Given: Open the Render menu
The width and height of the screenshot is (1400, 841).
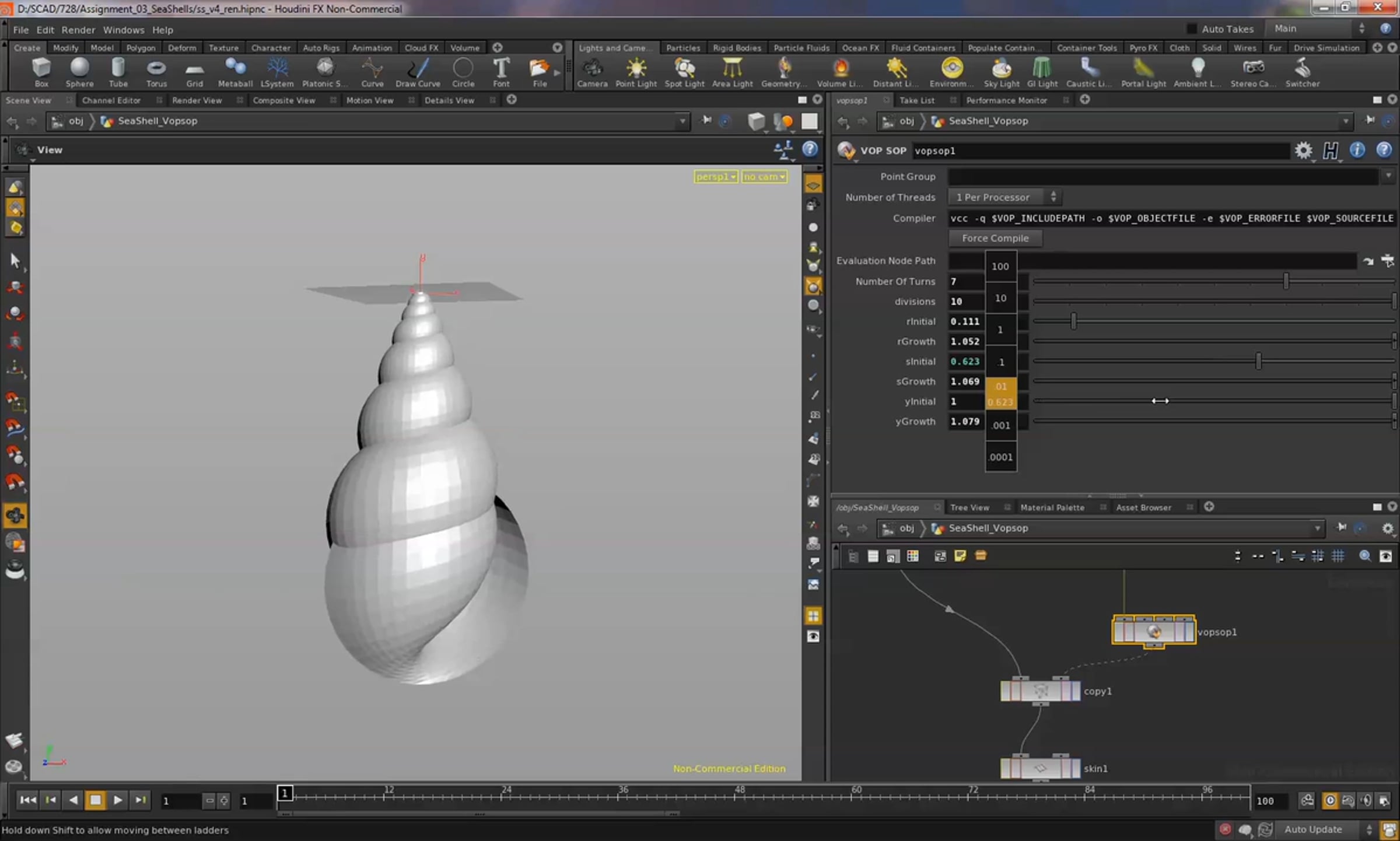Looking at the screenshot, I should (78, 30).
